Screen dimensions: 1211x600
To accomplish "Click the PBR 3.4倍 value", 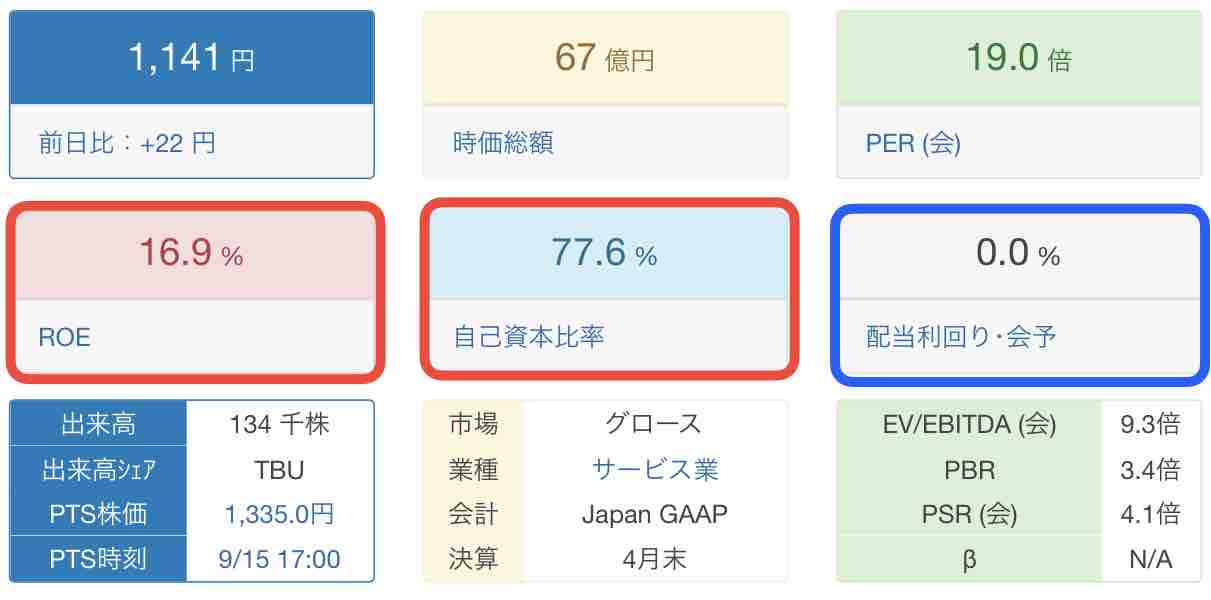I will [1150, 469].
